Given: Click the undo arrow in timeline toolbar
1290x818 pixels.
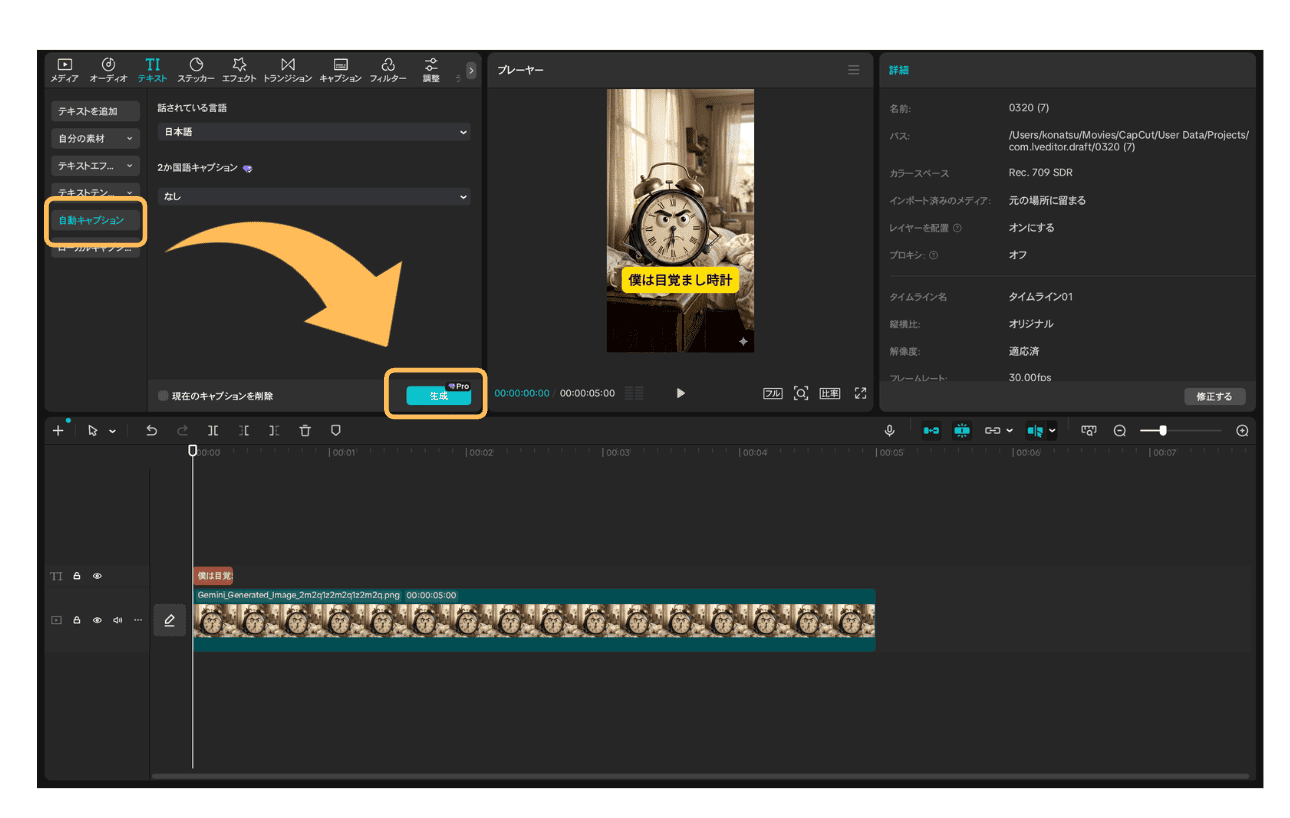Looking at the screenshot, I should [x=151, y=430].
